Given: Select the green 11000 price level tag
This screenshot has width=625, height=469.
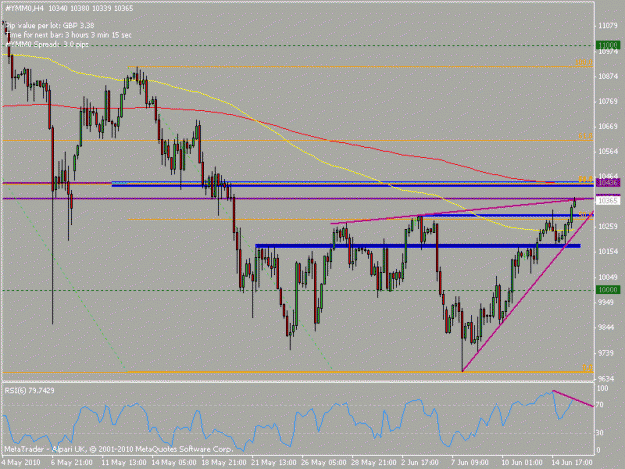Looking at the screenshot, I should pos(607,45).
